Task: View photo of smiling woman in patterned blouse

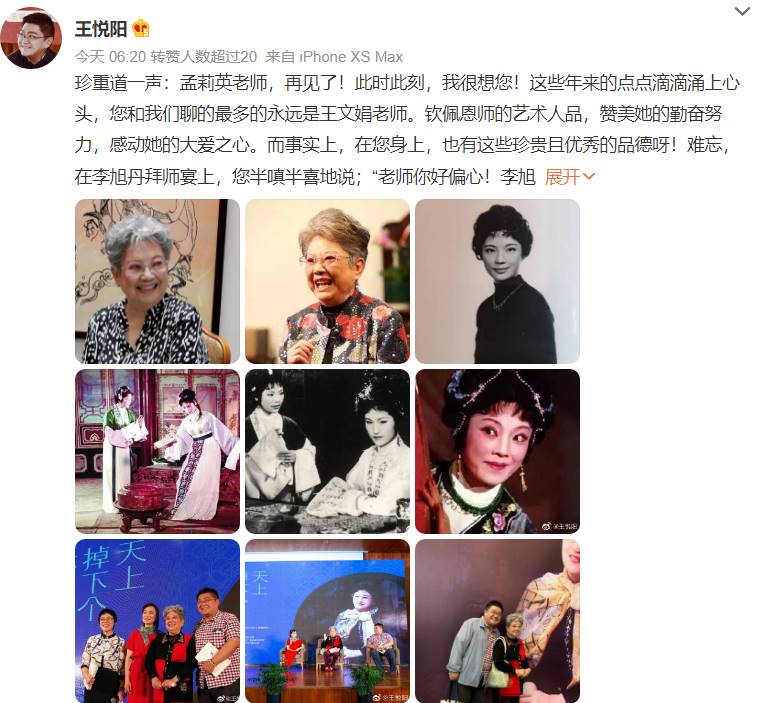Action: click(157, 281)
